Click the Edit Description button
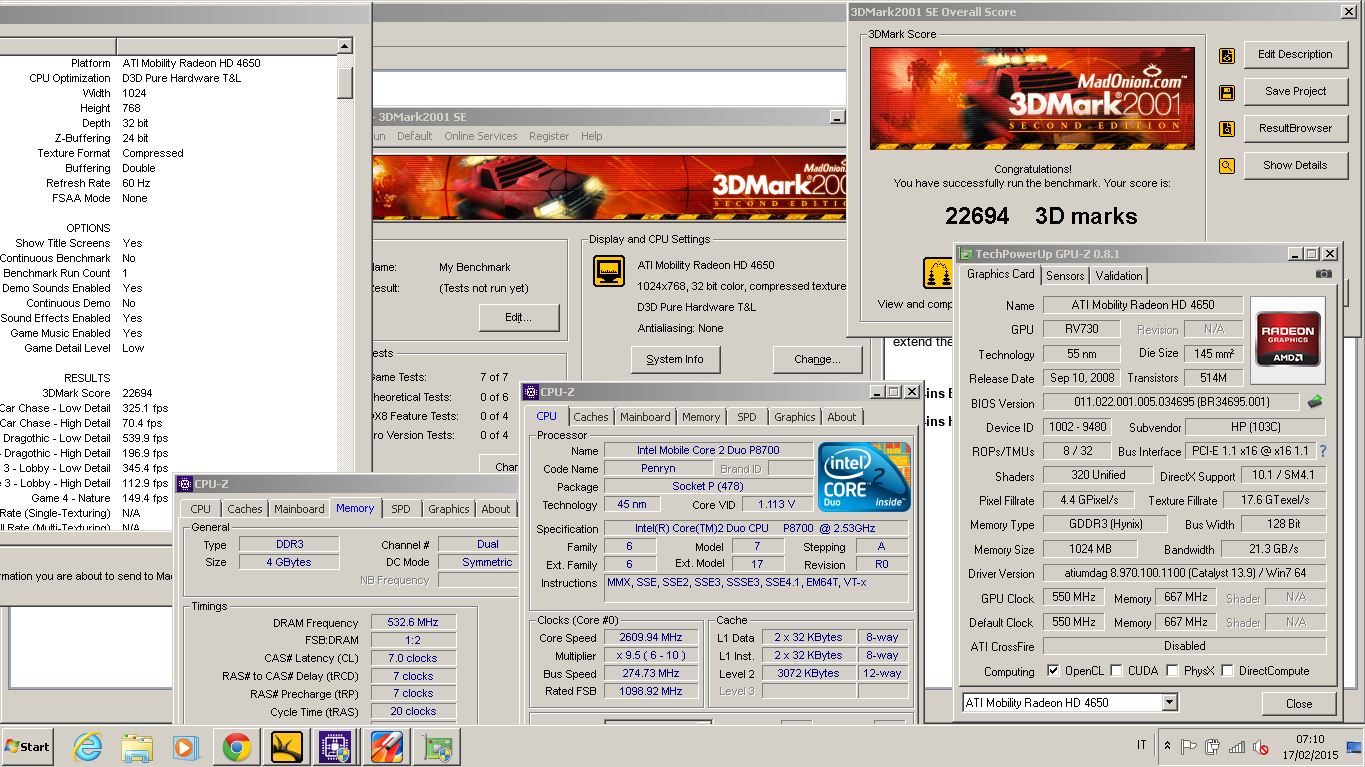 point(1295,55)
